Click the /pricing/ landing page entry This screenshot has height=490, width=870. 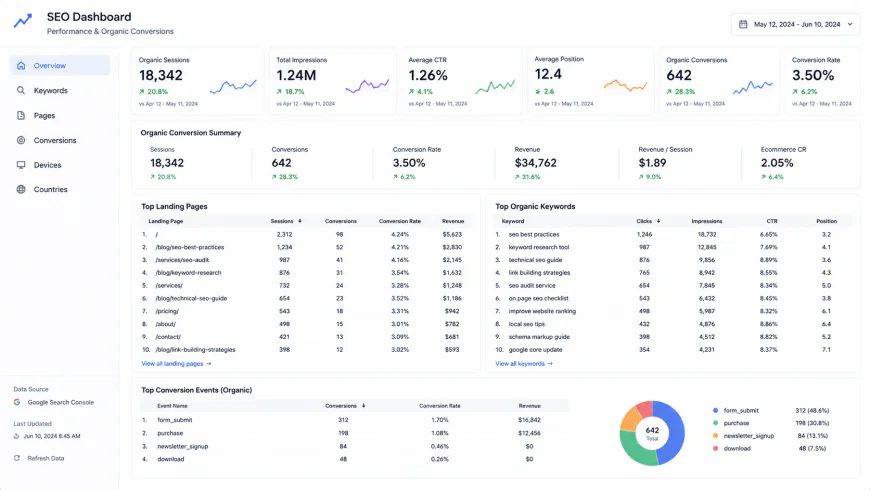tap(167, 311)
